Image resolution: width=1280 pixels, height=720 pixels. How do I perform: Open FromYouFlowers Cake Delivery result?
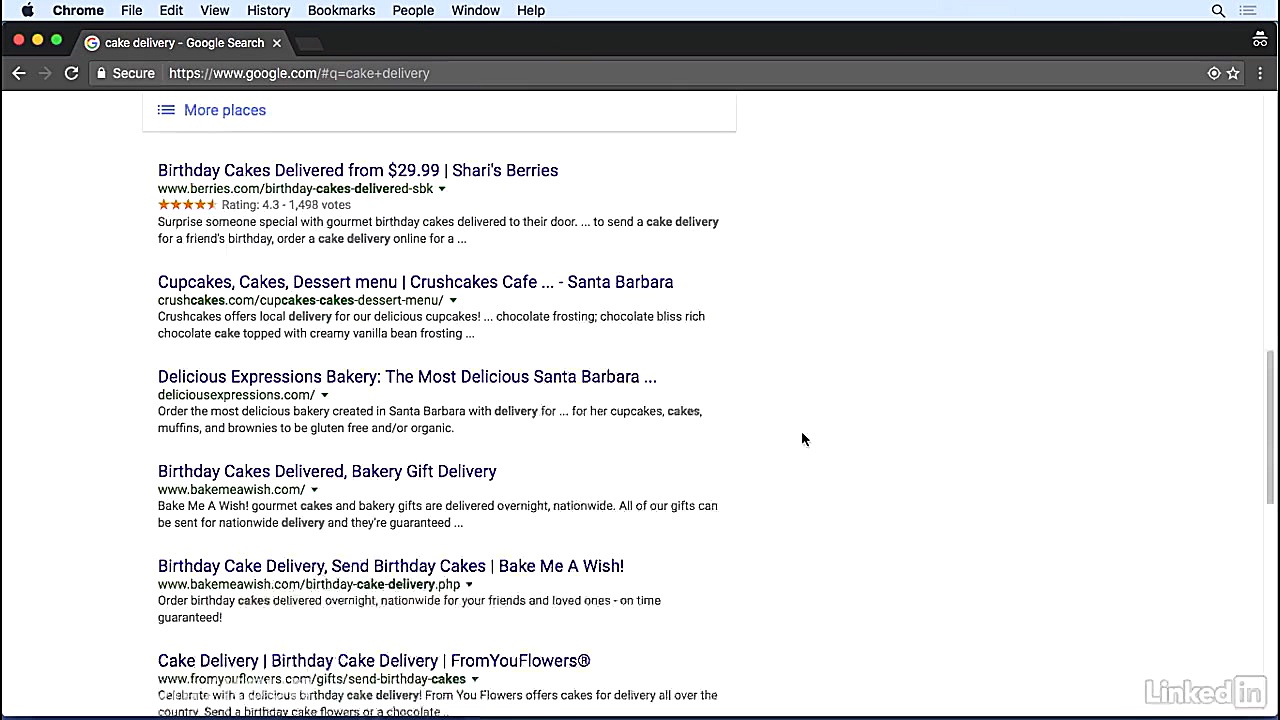pyautogui.click(x=374, y=661)
